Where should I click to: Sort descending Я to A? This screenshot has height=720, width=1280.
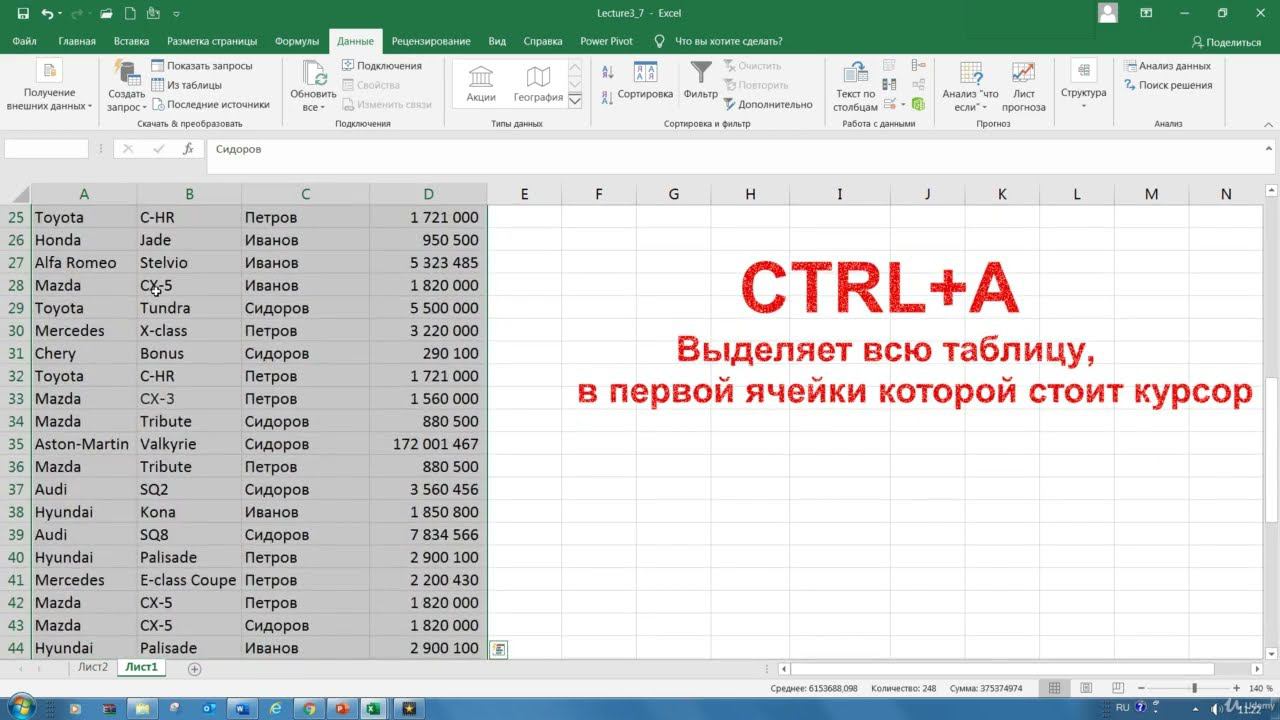tap(607, 97)
